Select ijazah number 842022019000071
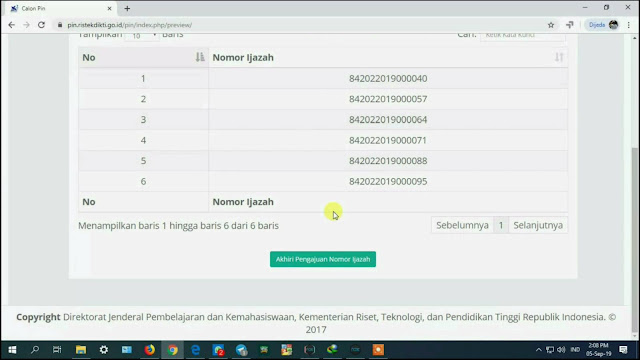The width and height of the screenshot is (640, 360). coord(388,140)
